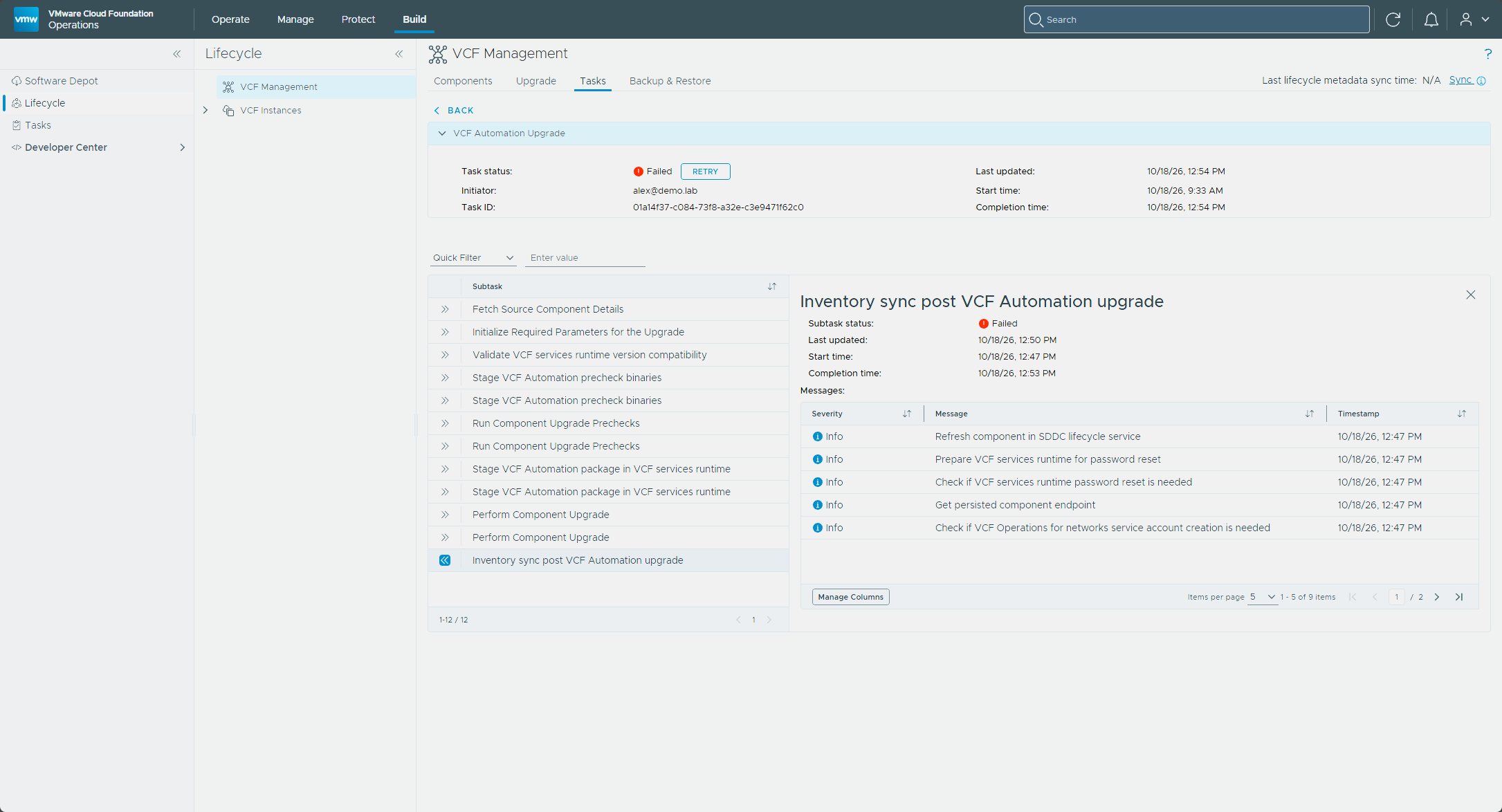Expand the Developer Center menu
This screenshot has height=812, width=1502.
pos(183,147)
